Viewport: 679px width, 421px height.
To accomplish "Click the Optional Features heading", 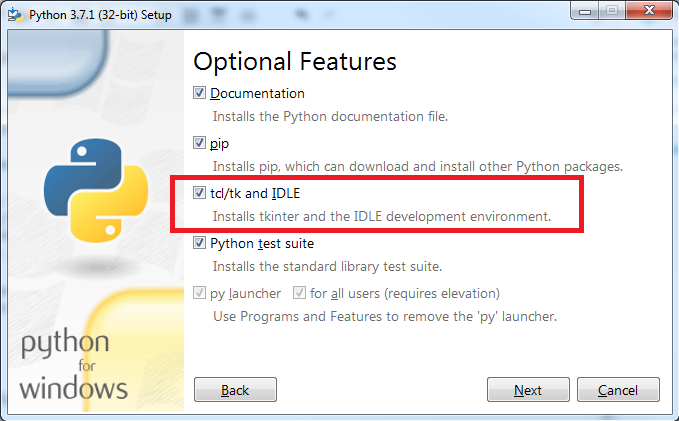I will click(x=295, y=62).
